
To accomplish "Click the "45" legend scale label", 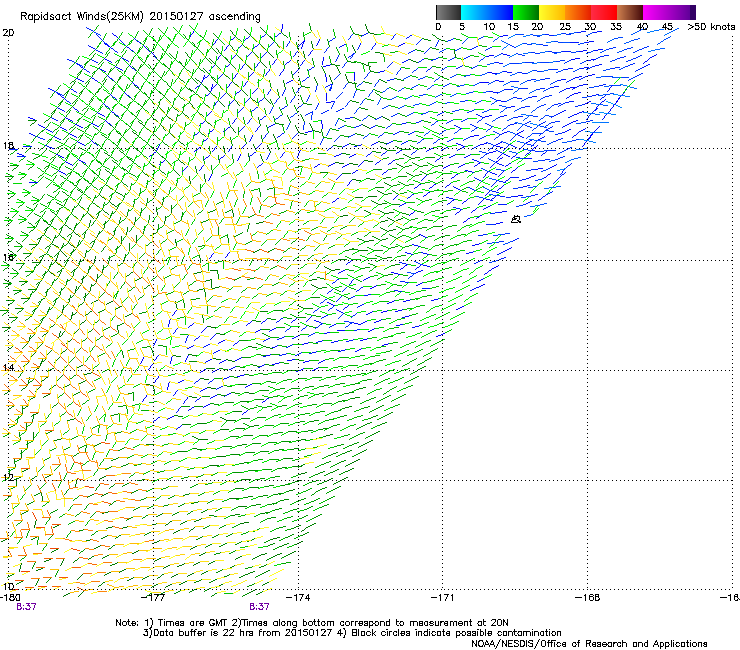I will pos(667,27).
